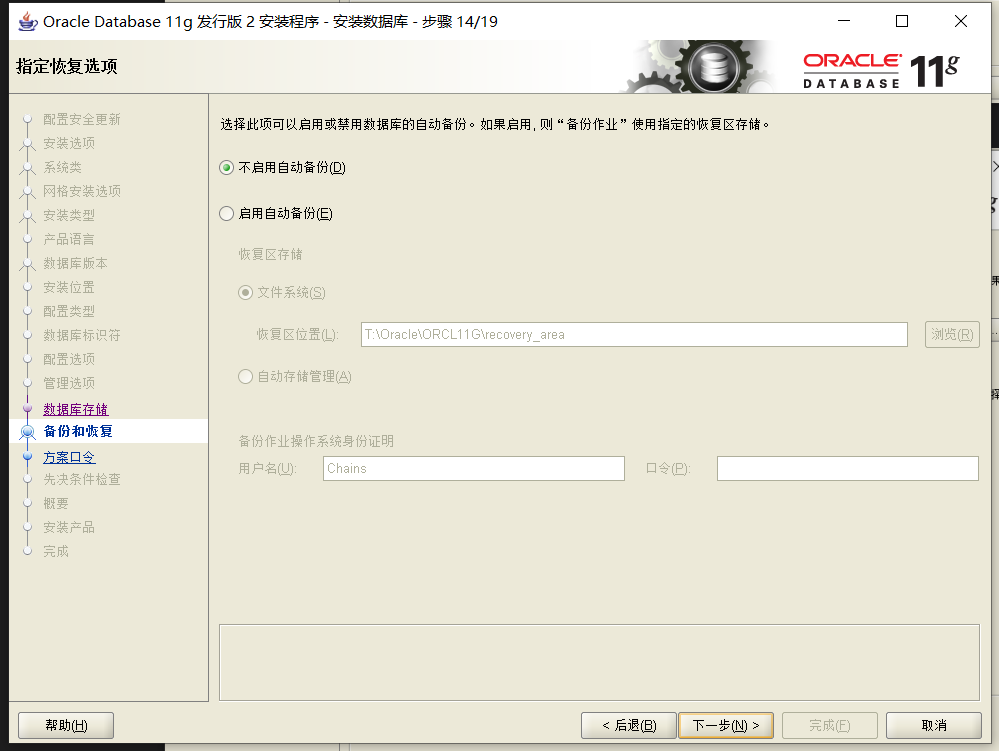Minimize the Oracle installer window

842,21
